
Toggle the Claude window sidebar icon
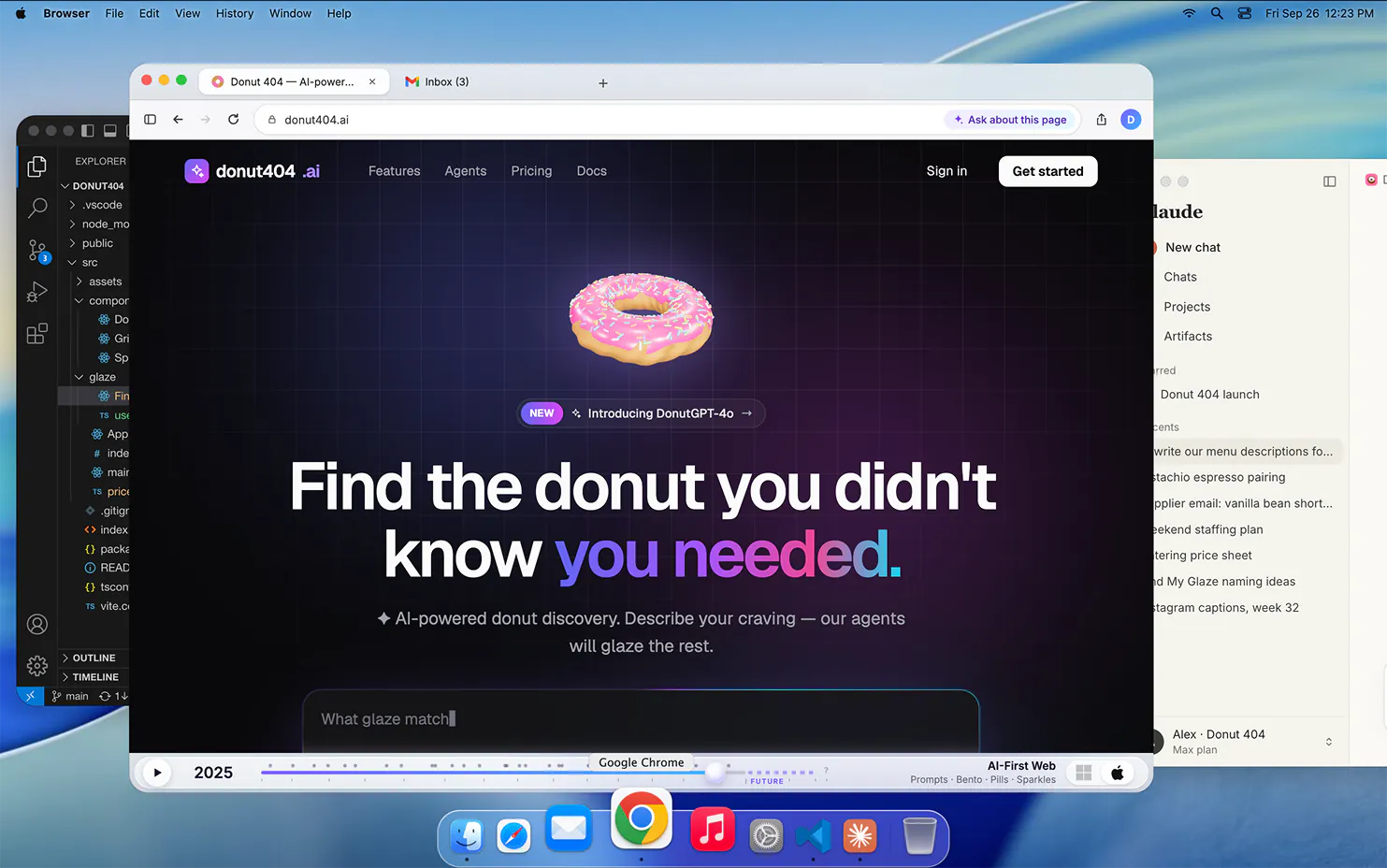(1330, 181)
